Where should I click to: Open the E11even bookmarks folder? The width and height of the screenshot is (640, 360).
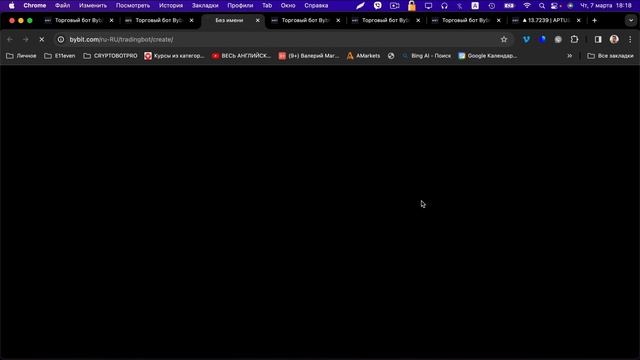click(x=60, y=56)
